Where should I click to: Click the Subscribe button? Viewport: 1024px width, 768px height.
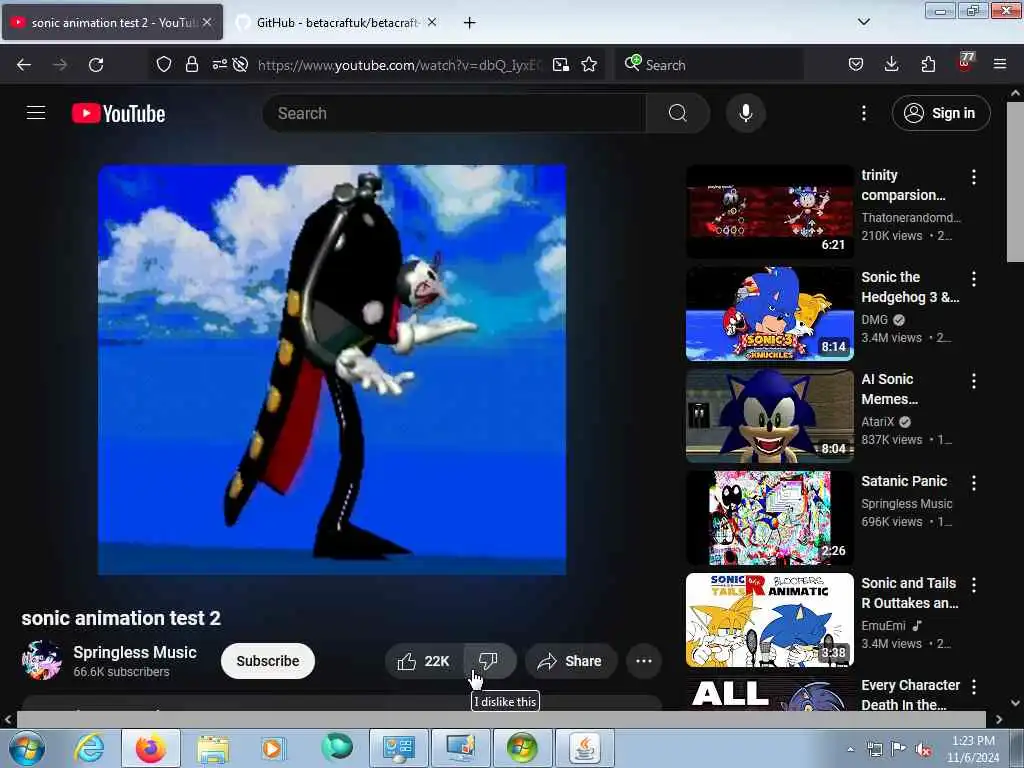point(268,661)
